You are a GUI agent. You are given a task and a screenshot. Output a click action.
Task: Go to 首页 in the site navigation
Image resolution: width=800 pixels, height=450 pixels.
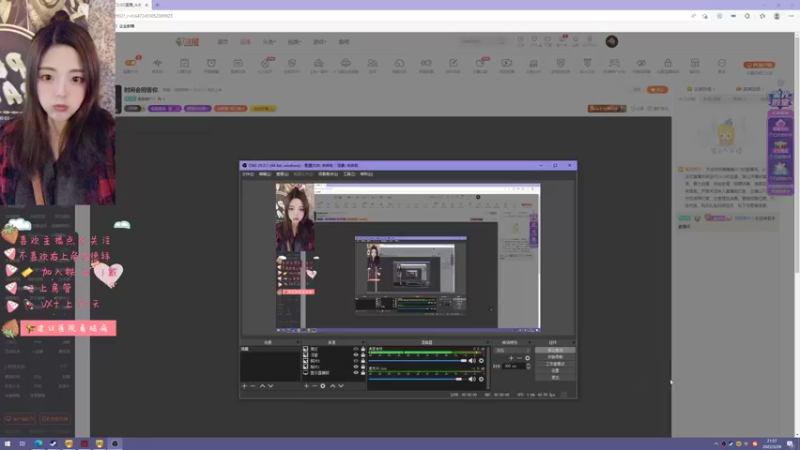point(223,42)
